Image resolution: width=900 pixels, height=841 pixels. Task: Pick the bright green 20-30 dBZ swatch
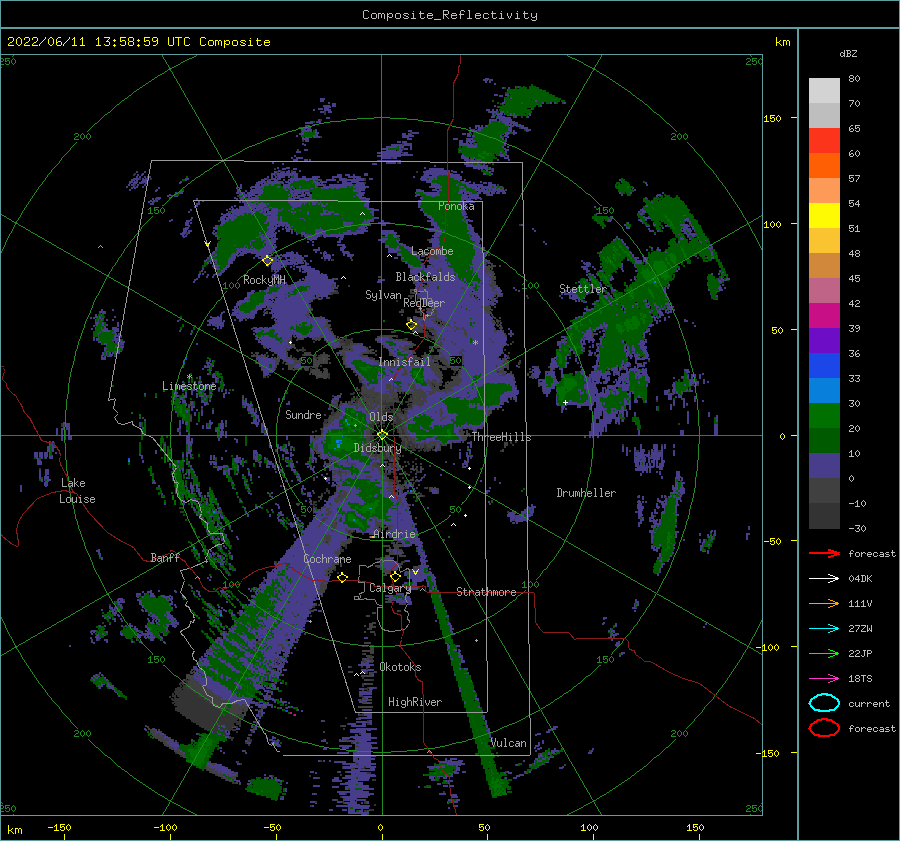pos(824,416)
